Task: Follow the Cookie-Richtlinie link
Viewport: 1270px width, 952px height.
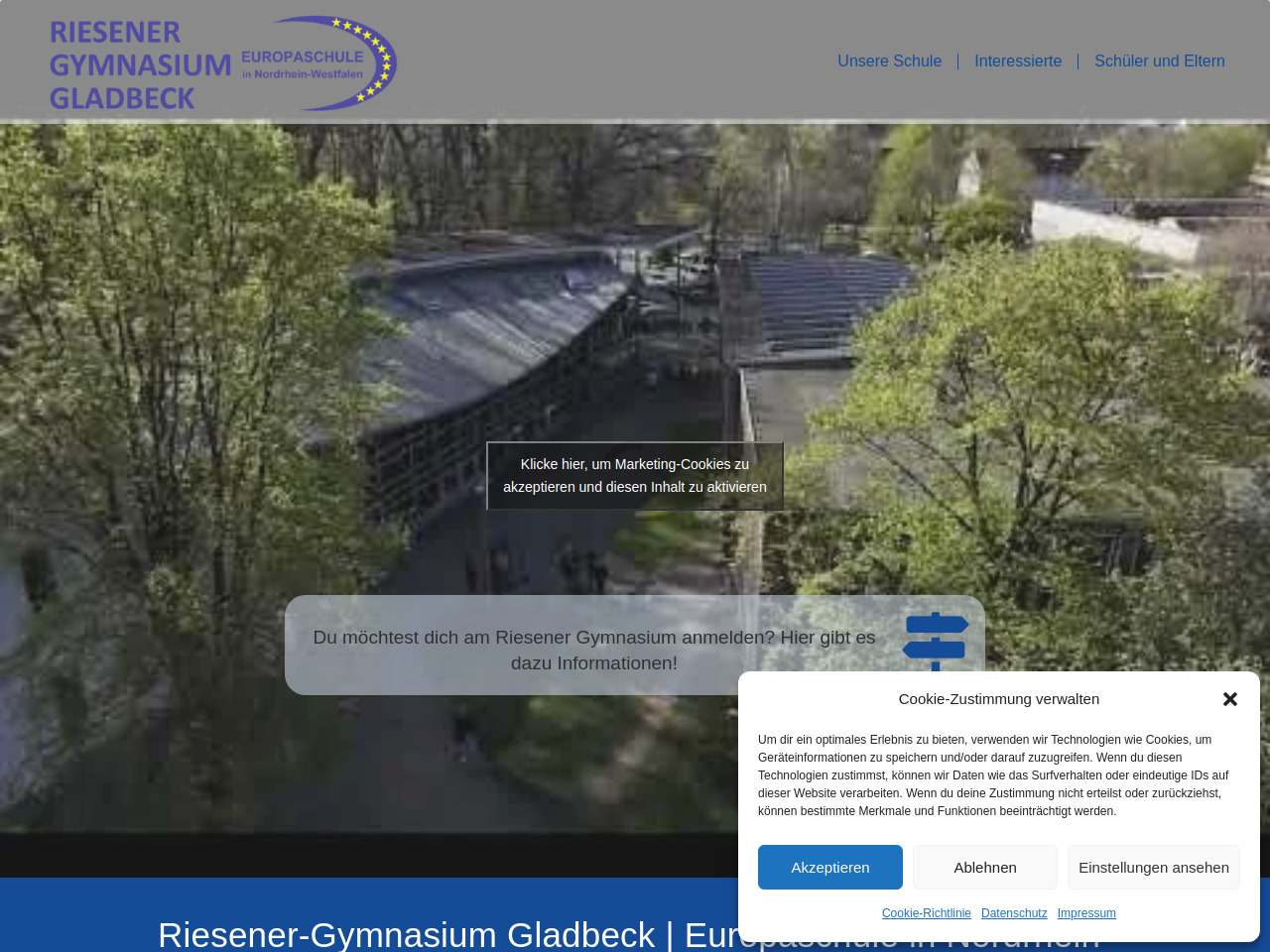Action: coord(926,913)
